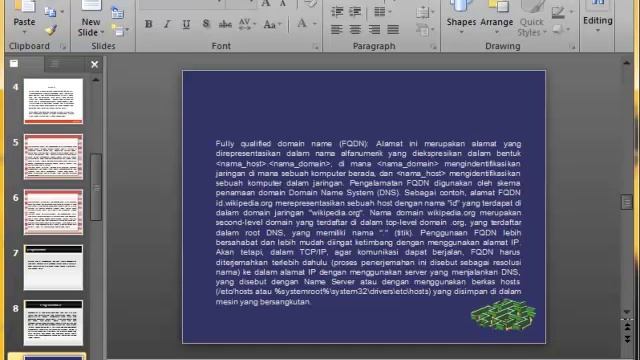Align text right
Screen dimensions: 640x360
pyautogui.click(x=374, y=29)
